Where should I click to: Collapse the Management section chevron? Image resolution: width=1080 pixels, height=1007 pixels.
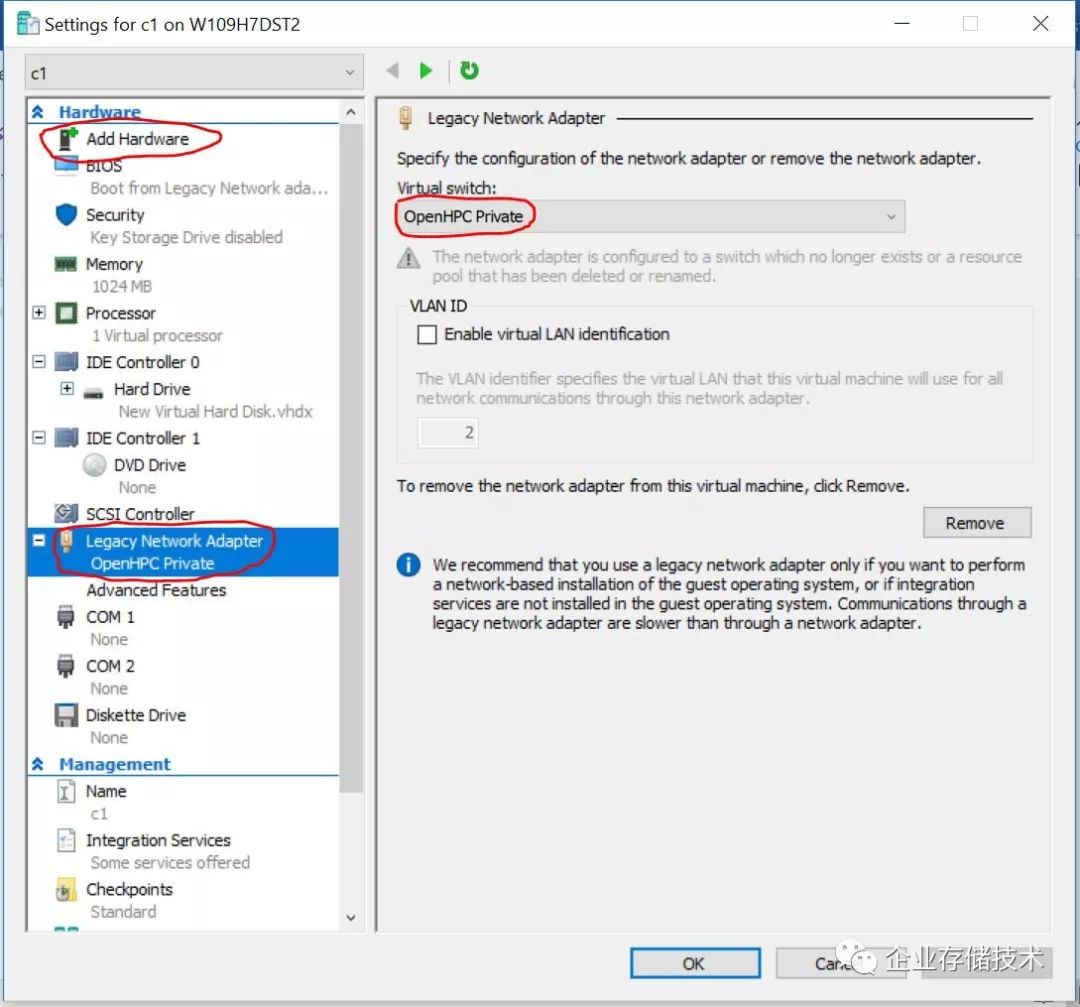point(38,764)
